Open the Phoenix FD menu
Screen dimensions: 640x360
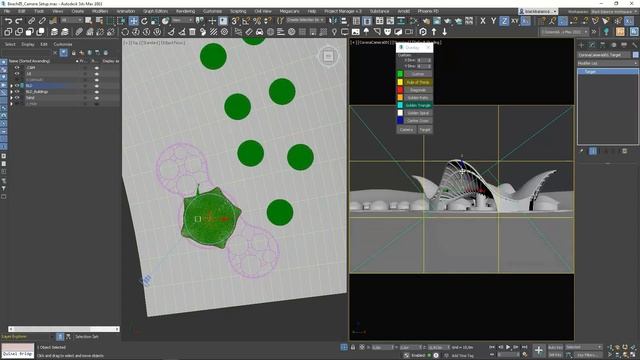pos(428,11)
